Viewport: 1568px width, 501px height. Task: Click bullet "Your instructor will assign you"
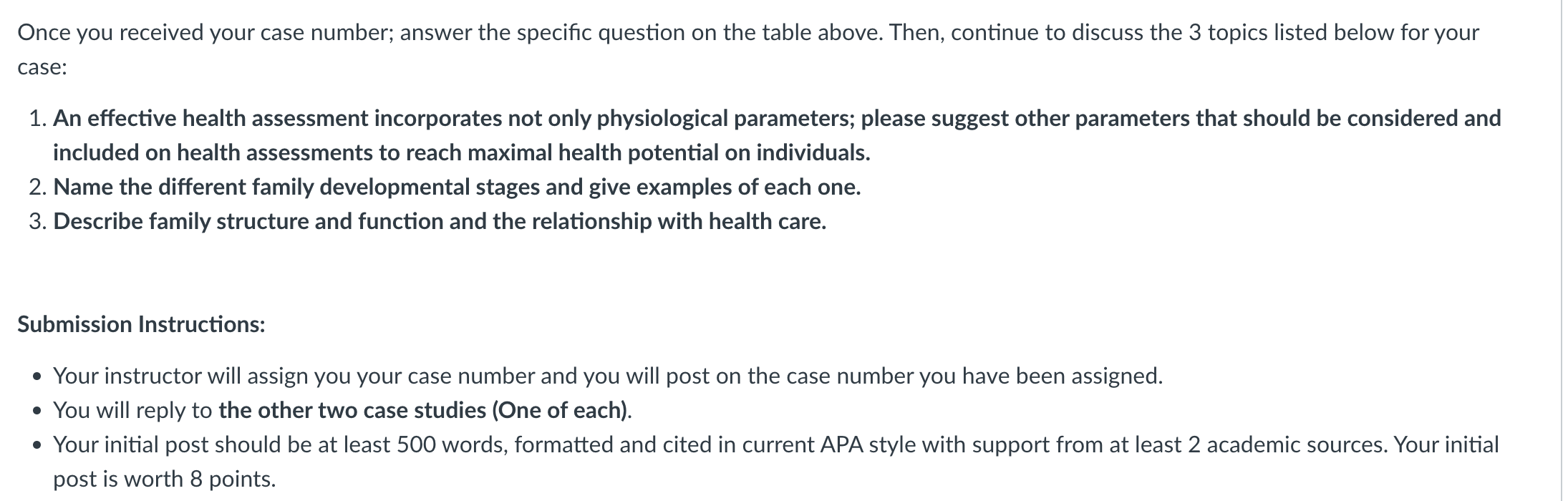(x=608, y=376)
